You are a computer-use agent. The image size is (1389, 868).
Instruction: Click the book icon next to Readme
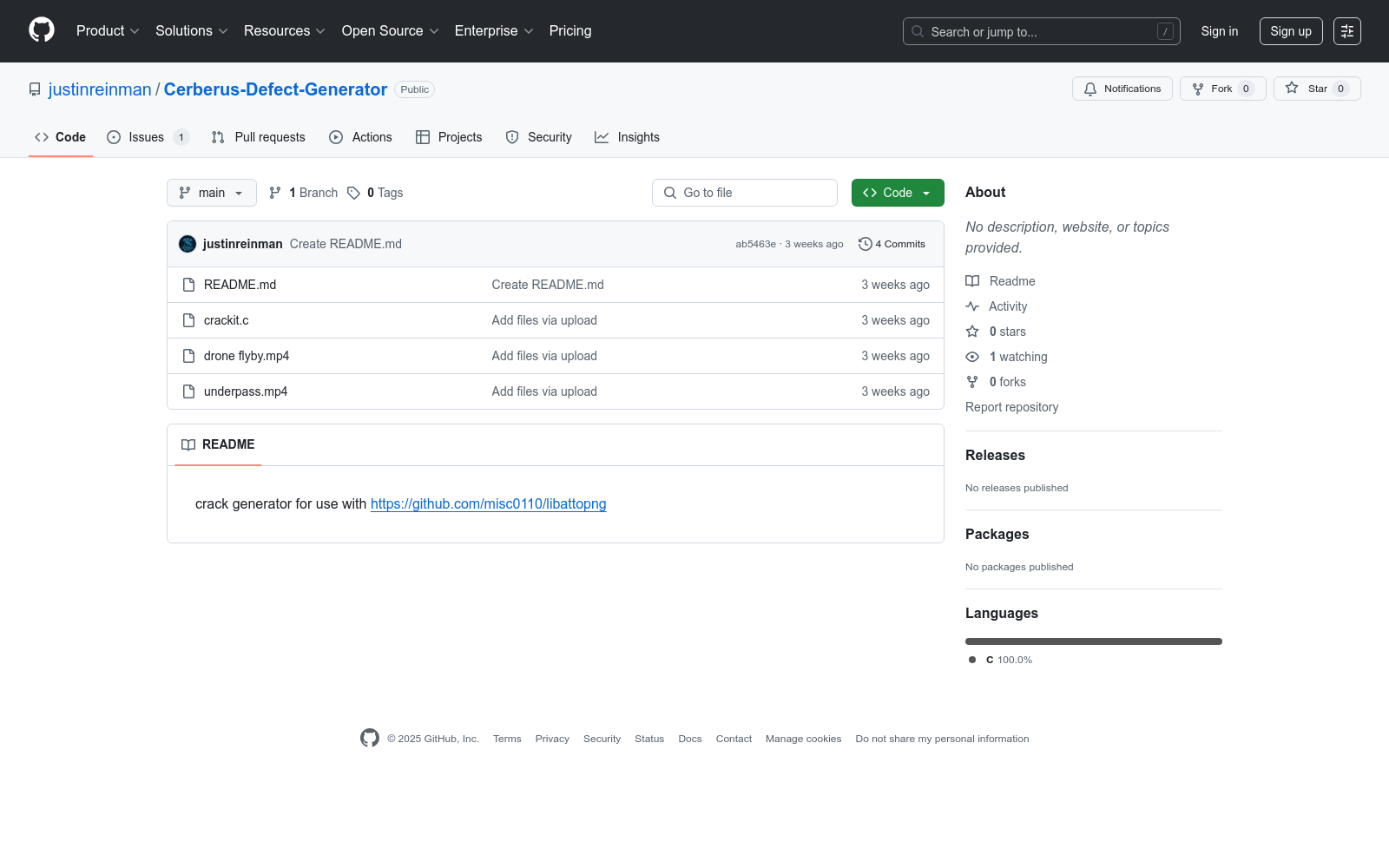[972, 281]
